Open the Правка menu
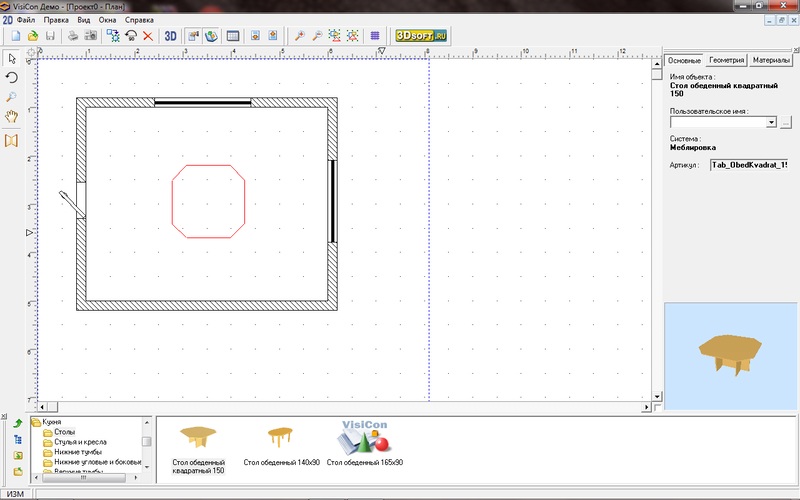This screenshot has width=800, height=500. pos(56,20)
